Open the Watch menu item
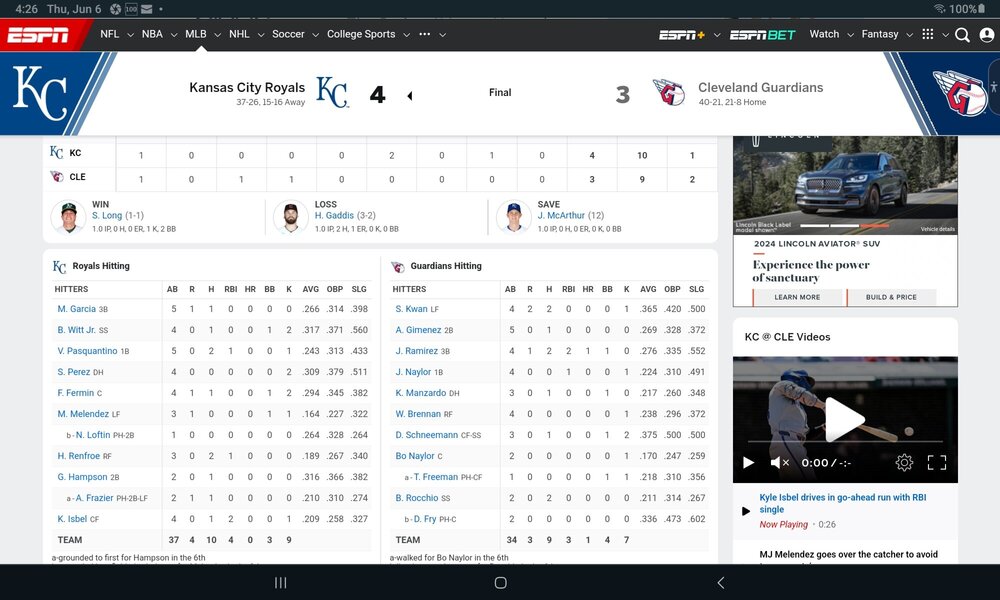The width and height of the screenshot is (1000, 600). pyautogui.click(x=824, y=34)
